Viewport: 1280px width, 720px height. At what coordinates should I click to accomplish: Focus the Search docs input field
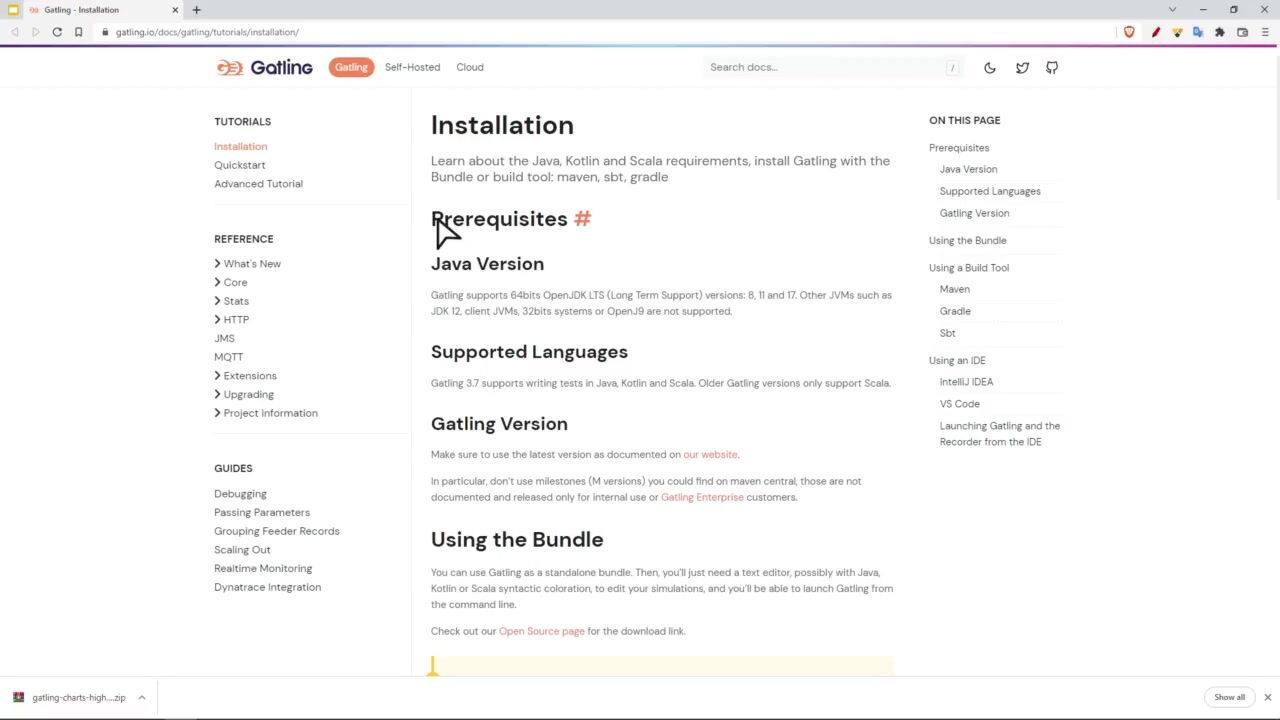(x=825, y=67)
